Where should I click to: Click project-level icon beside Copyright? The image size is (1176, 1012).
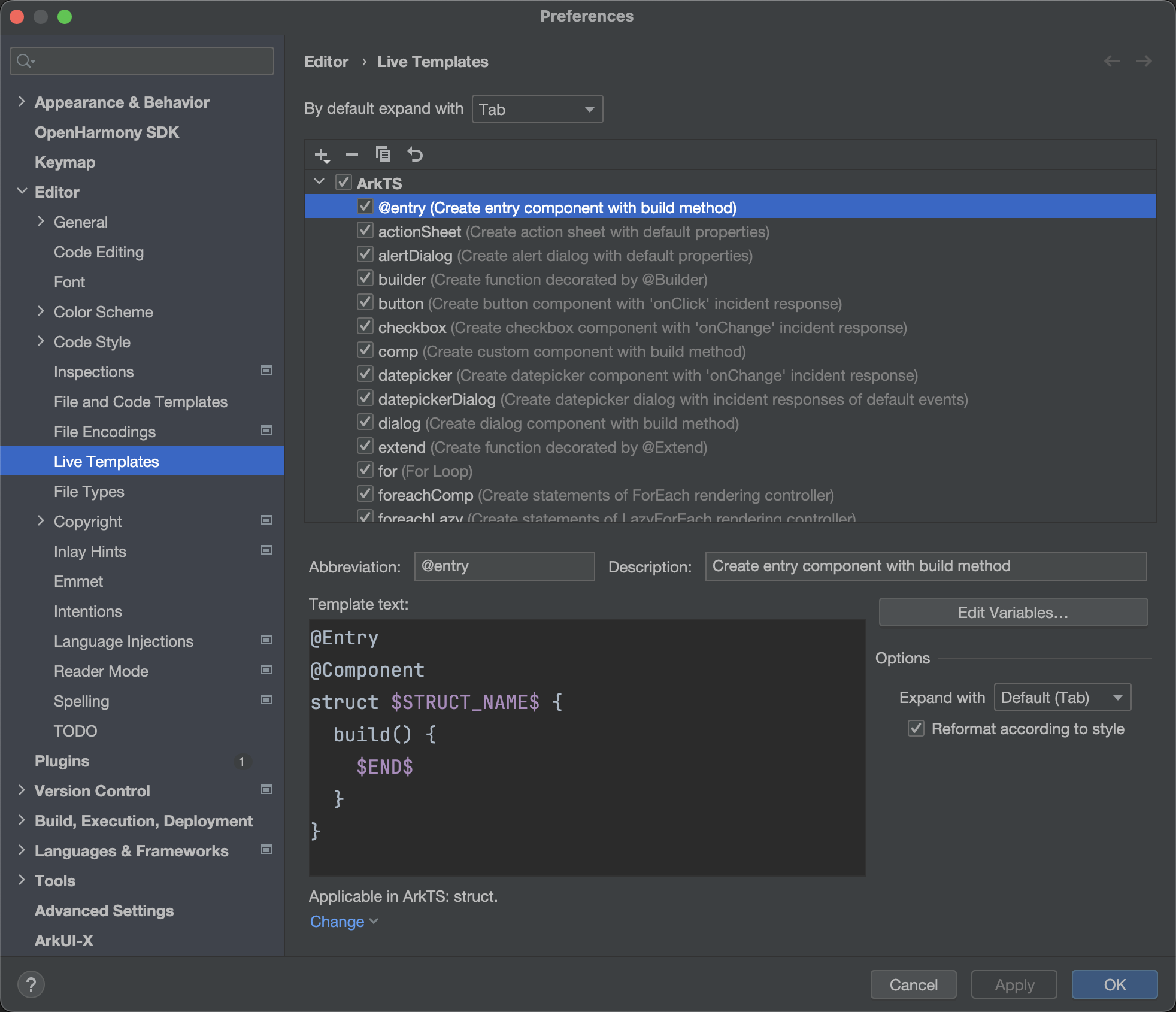(266, 520)
